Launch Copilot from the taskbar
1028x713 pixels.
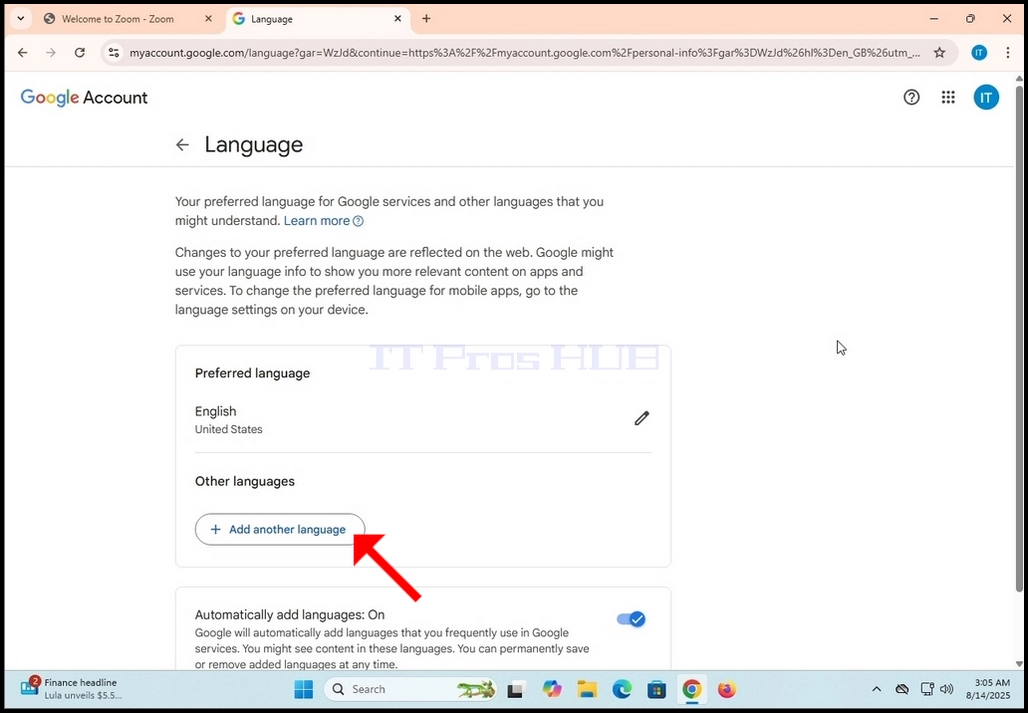tap(552, 689)
